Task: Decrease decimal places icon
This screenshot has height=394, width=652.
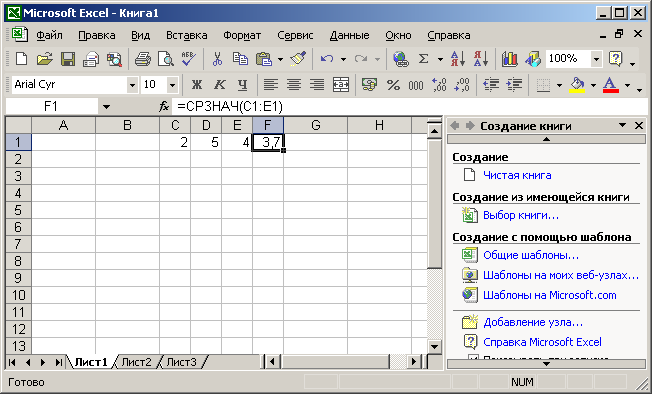Action: (x=462, y=85)
